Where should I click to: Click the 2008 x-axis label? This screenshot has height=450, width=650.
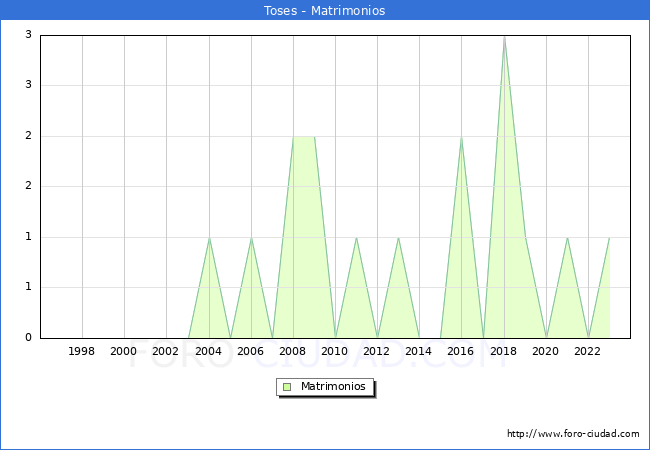293,351
